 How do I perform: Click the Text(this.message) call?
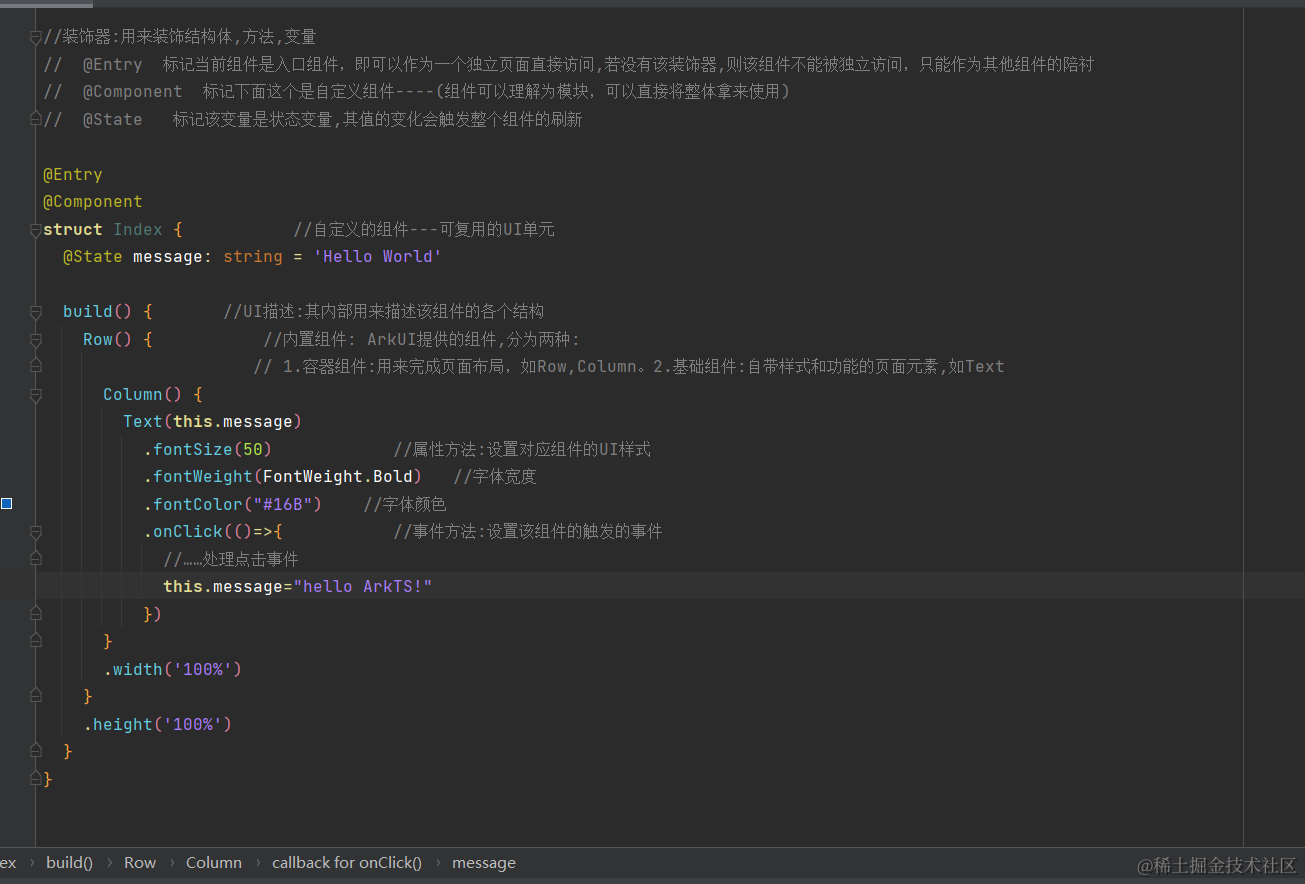click(212, 421)
